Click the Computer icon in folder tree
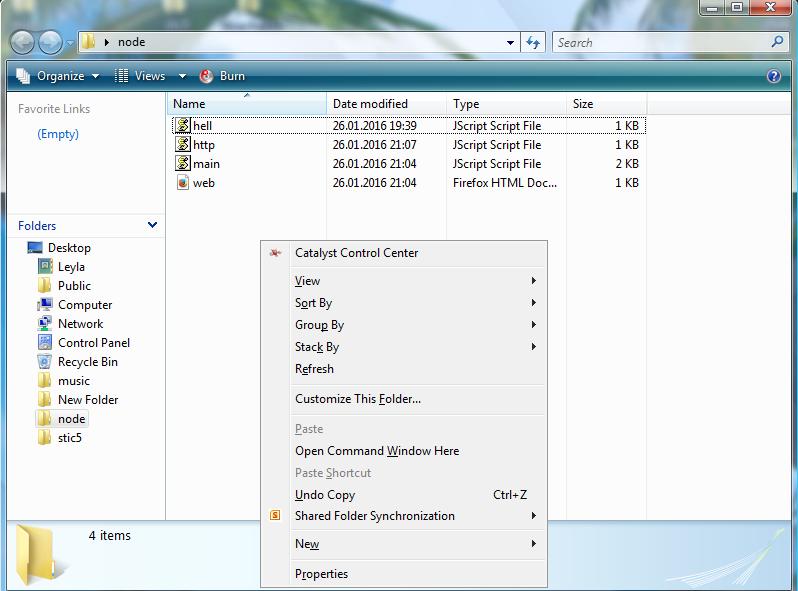 (x=45, y=304)
